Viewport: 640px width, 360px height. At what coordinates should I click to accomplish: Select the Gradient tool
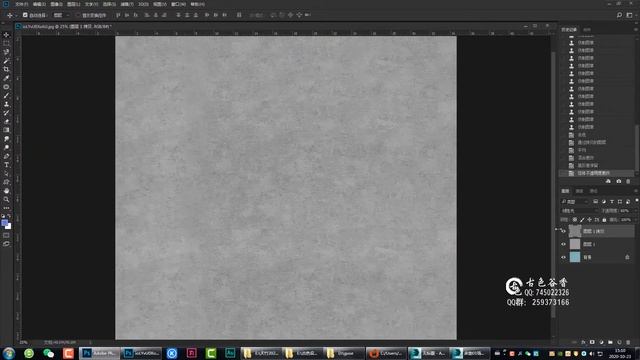pos(6,130)
